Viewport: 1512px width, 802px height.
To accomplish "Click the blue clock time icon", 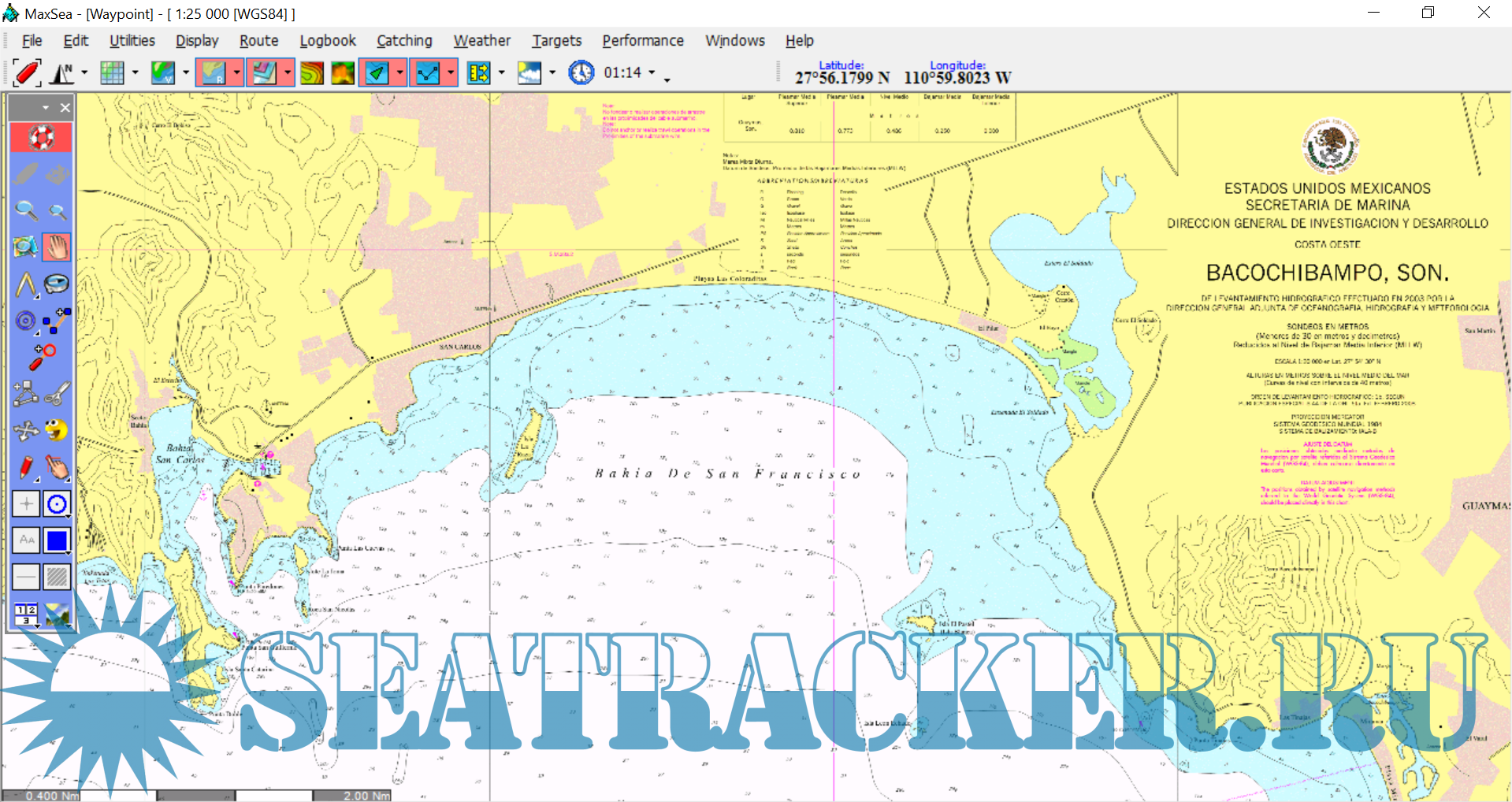I will point(581,73).
